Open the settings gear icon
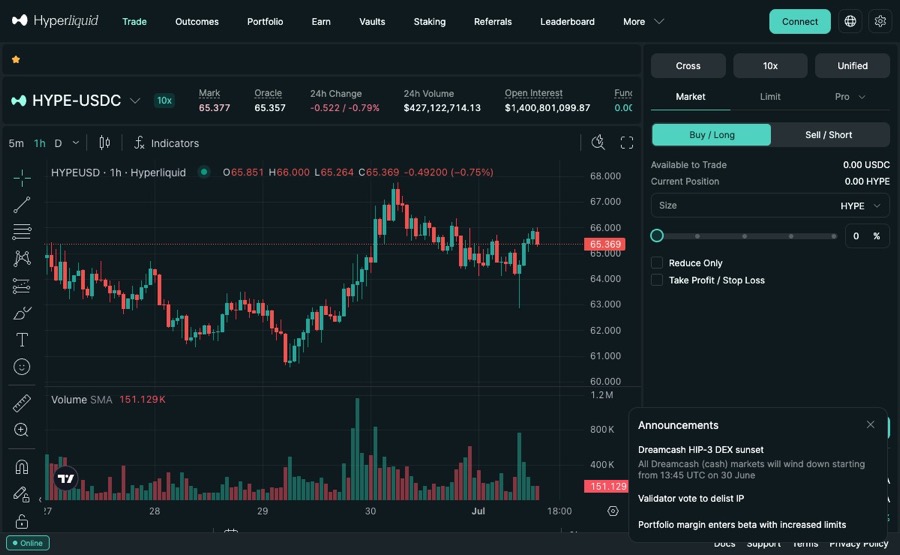900x555 pixels. coord(880,21)
